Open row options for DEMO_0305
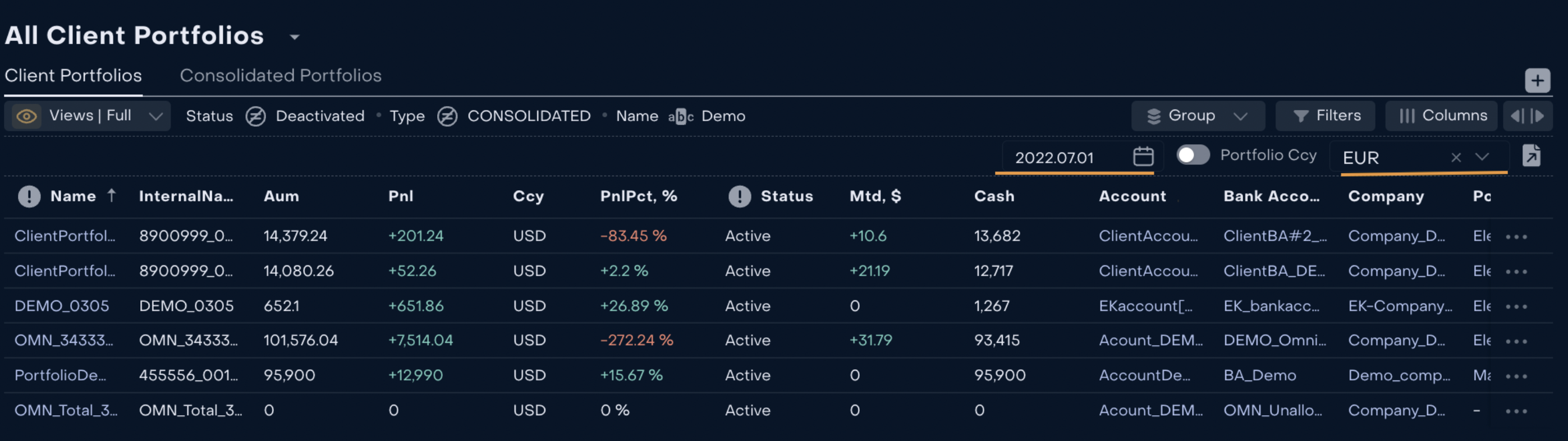Image resolution: width=1568 pixels, height=441 pixels. tap(1516, 306)
